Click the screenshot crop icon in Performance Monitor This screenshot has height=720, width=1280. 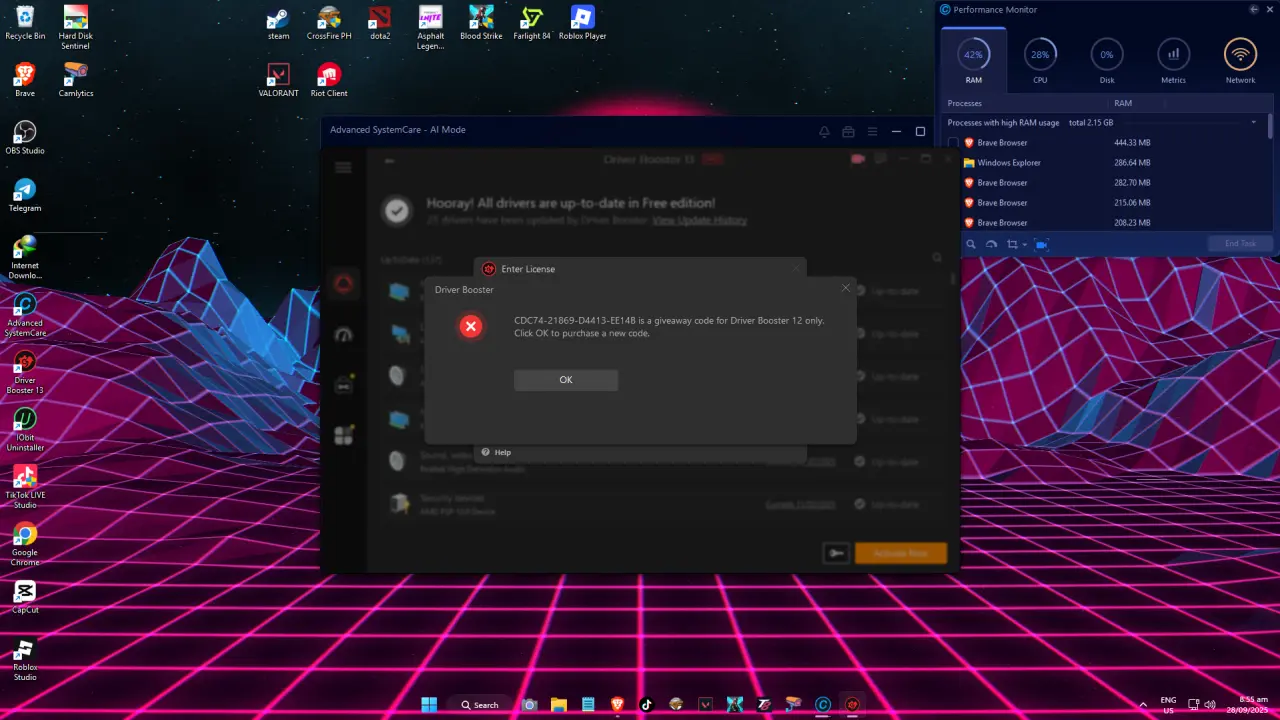tap(1012, 244)
